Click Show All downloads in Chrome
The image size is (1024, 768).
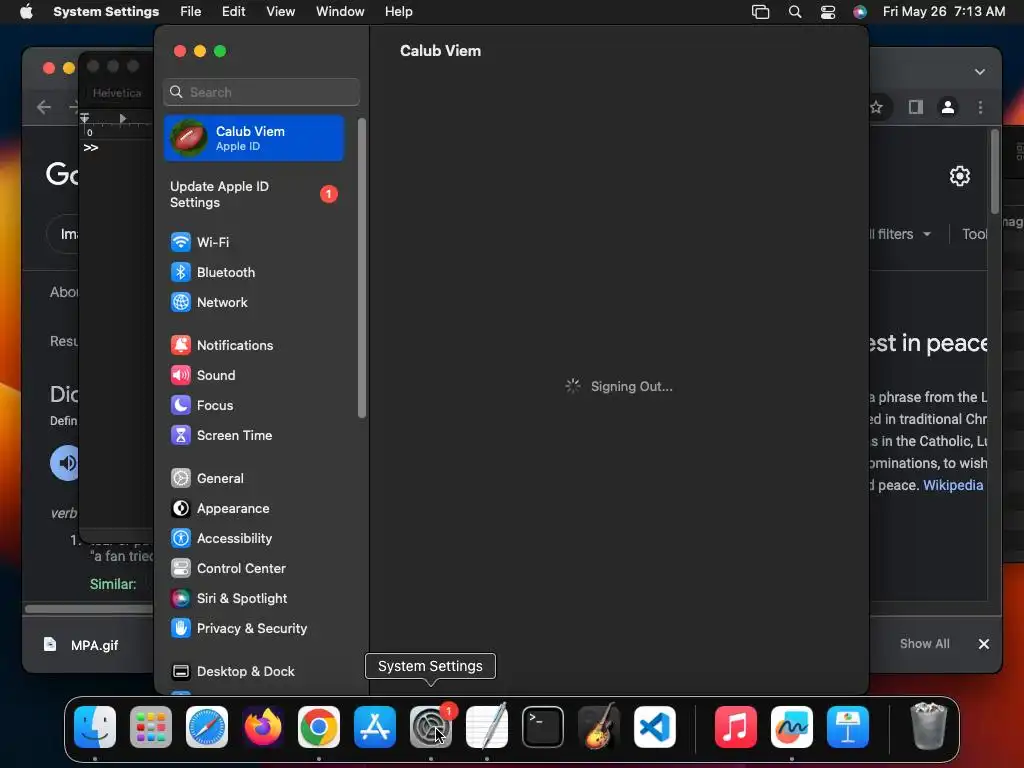click(x=925, y=644)
